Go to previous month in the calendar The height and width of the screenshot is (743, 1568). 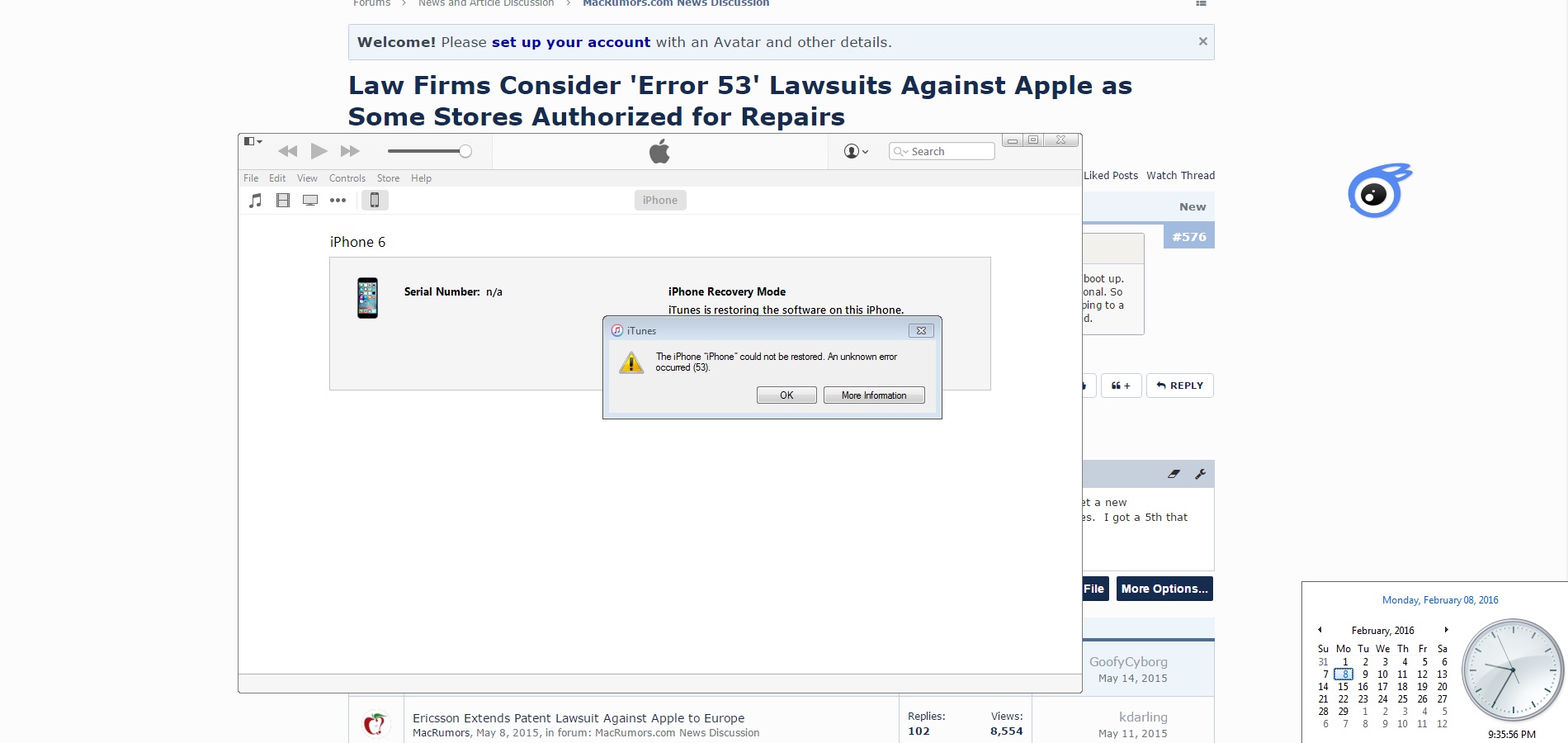[1320, 630]
